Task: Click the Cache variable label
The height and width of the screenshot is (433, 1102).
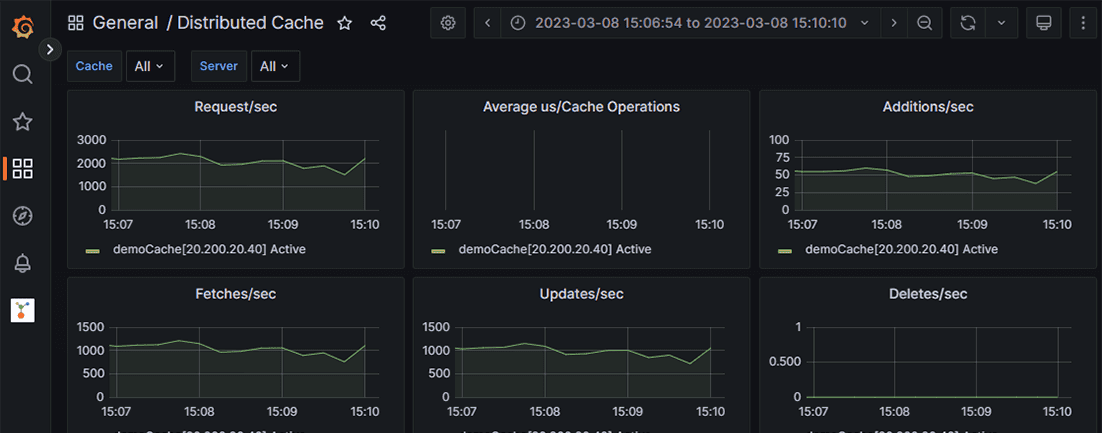Action: tap(94, 66)
